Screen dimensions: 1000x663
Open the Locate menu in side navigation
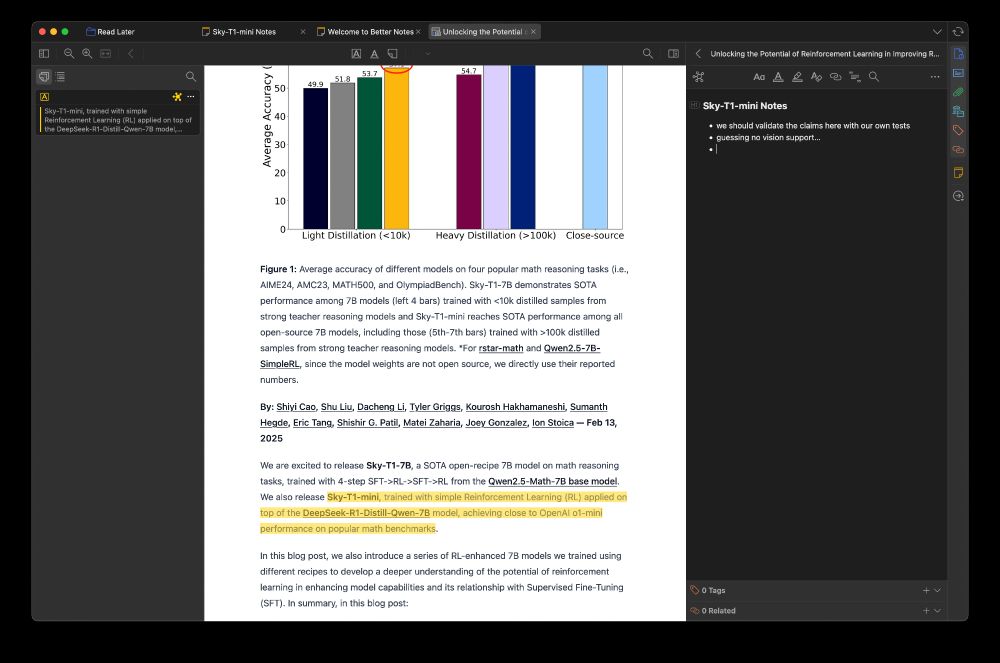point(958,196)
